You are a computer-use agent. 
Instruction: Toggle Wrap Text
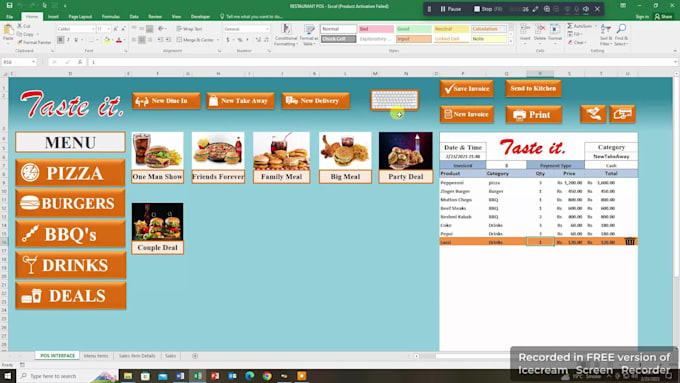pos(190,29)
